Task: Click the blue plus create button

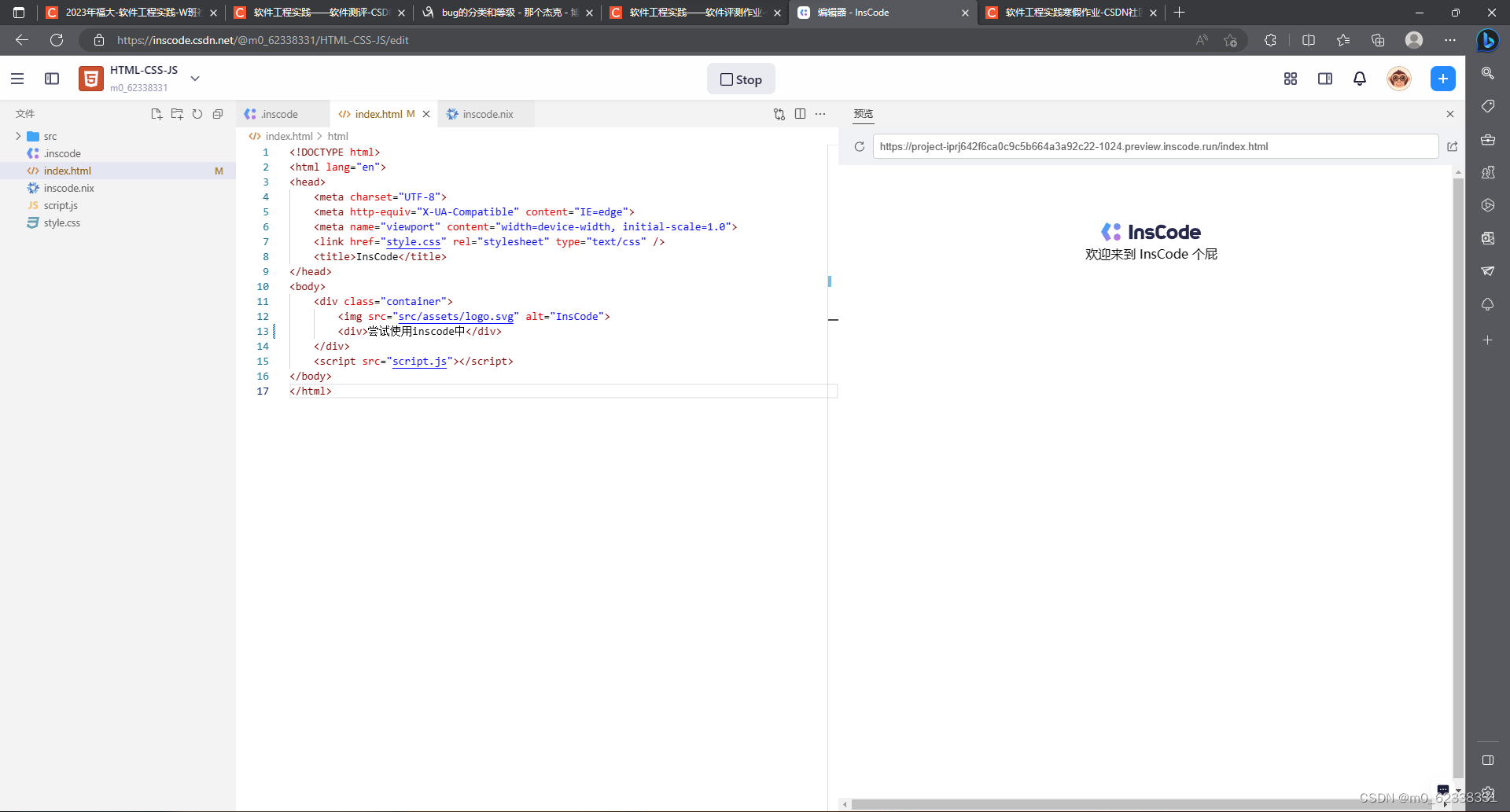Action: [x=1443, y=79]
